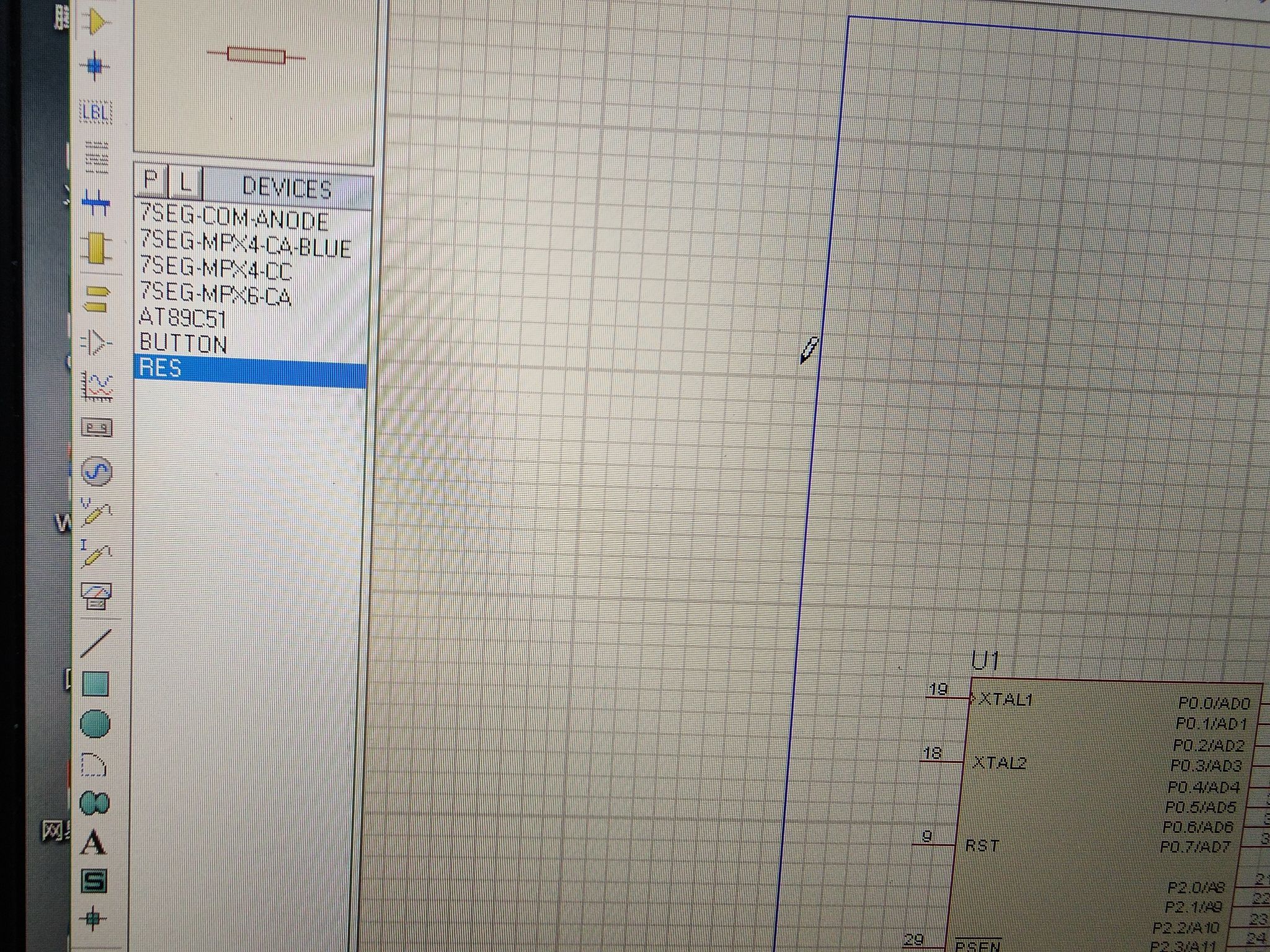The height and width of the screenshot is (952, 1270).
Task: Click the resistor preview in overview window
Action: click(x=255, y=56)
